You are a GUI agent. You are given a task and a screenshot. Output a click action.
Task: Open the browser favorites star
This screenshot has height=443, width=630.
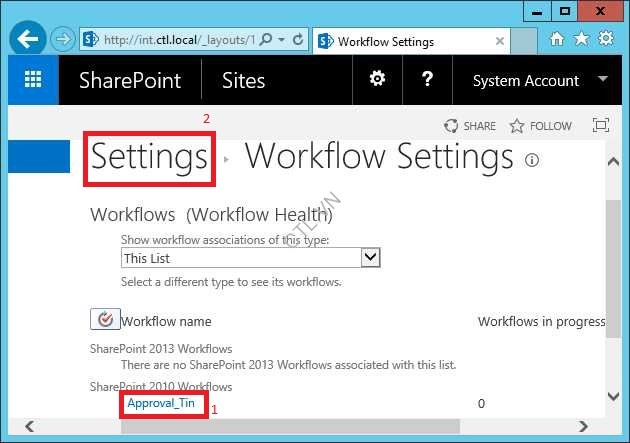[581, 39]
